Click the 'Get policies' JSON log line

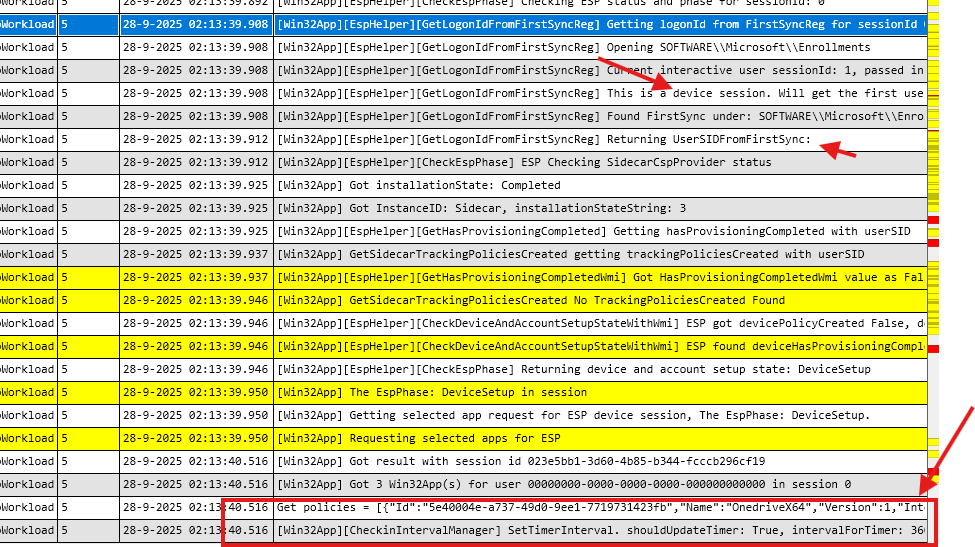click(x=600, y=507)
